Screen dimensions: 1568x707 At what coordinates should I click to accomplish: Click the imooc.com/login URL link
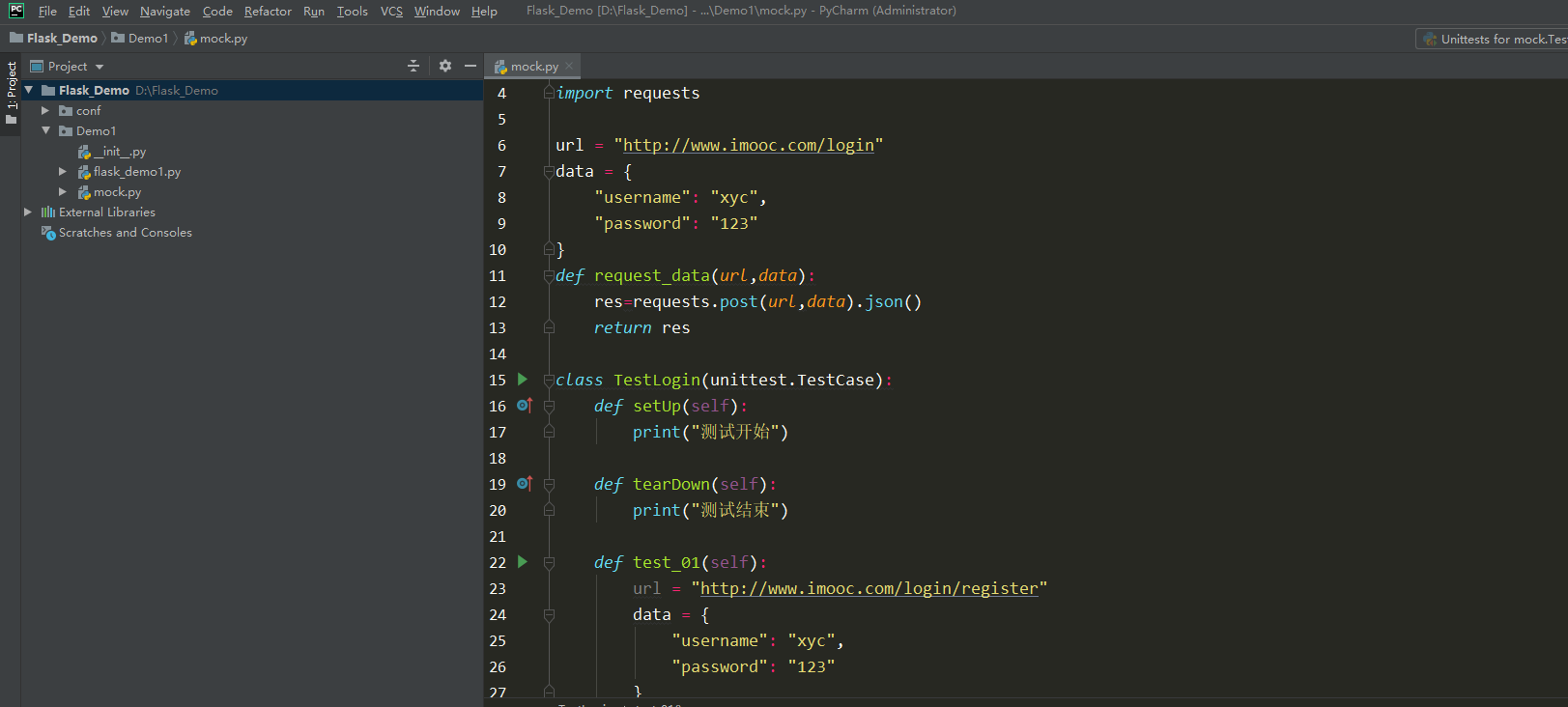748,145
